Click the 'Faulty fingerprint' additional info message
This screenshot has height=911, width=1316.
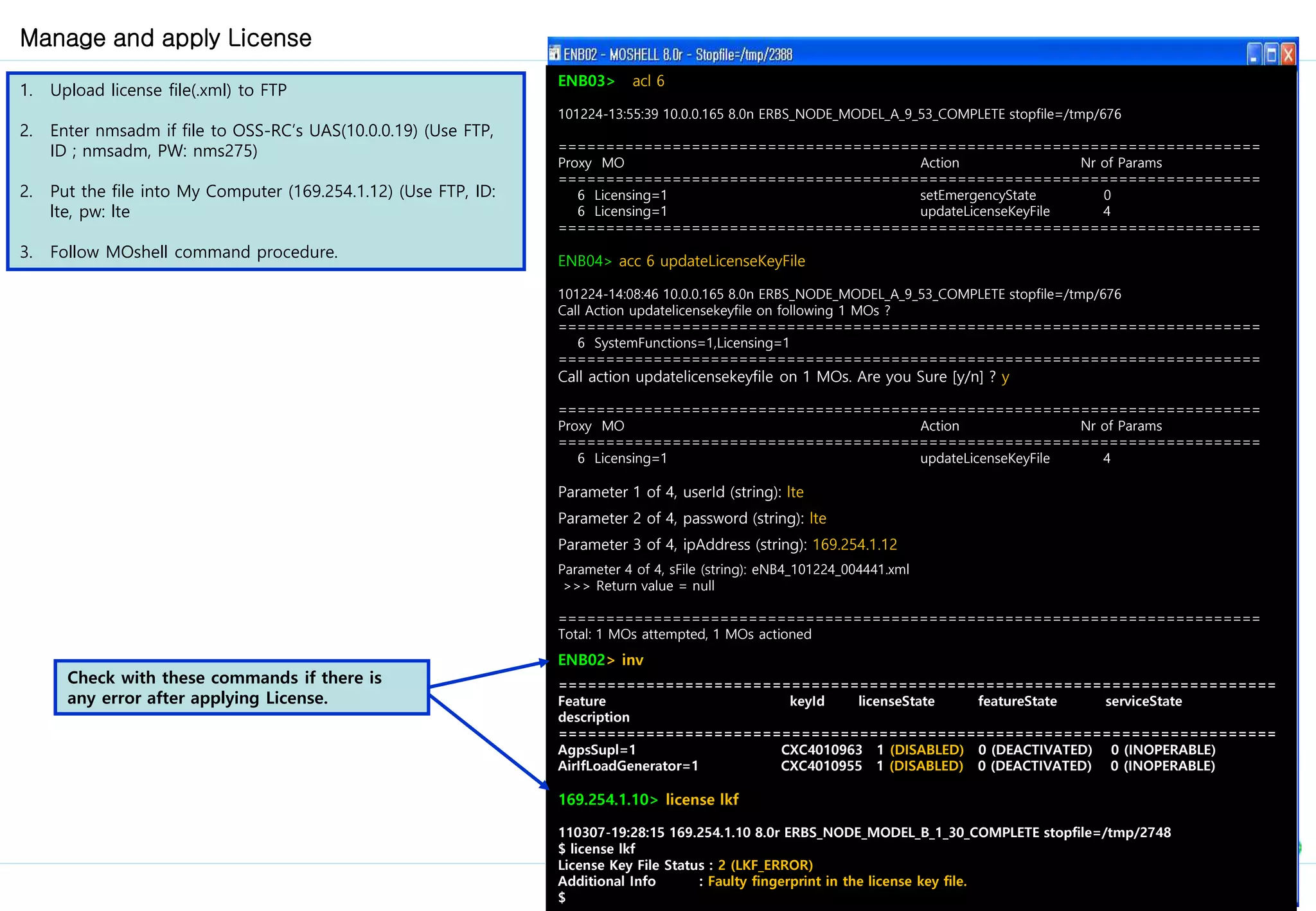coord(837,881)
